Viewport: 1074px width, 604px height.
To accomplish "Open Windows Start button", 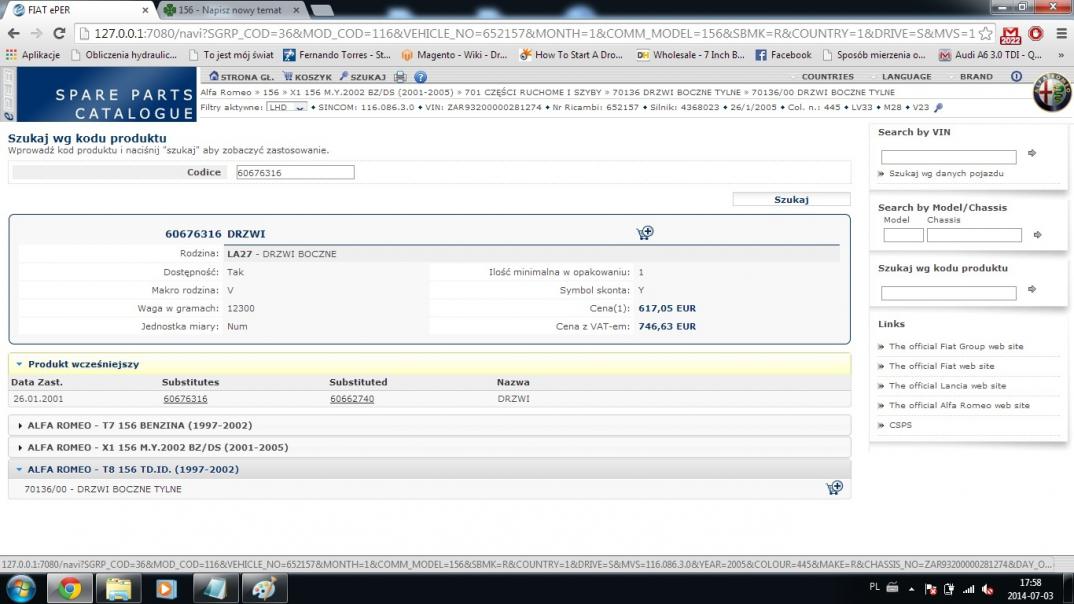I will (21, 588).
